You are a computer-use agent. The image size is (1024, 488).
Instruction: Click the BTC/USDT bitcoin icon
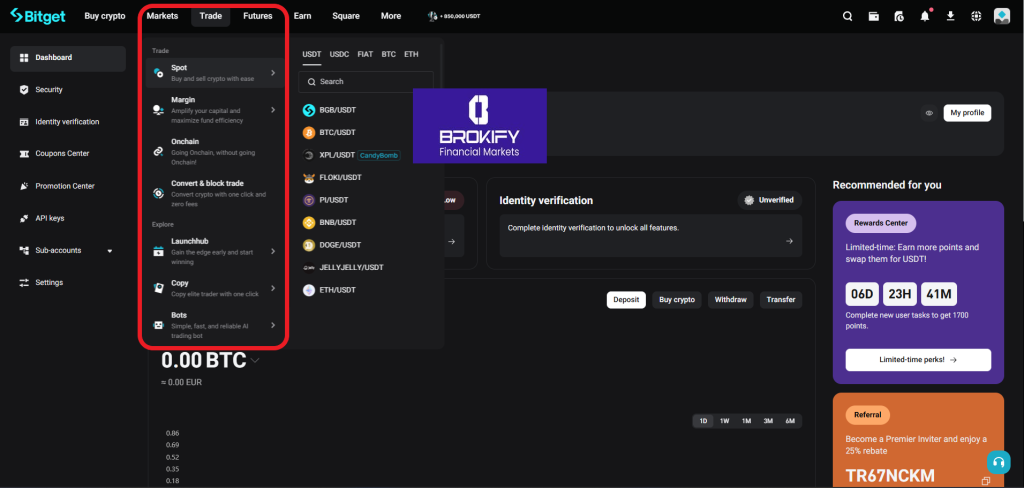(309, 133)
